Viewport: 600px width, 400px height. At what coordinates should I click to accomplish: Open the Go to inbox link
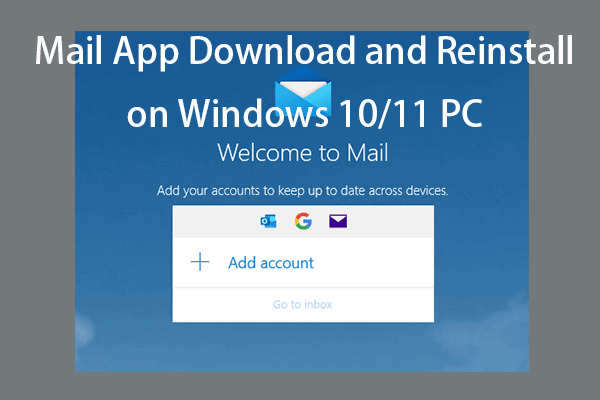click(x=303, y=304)
